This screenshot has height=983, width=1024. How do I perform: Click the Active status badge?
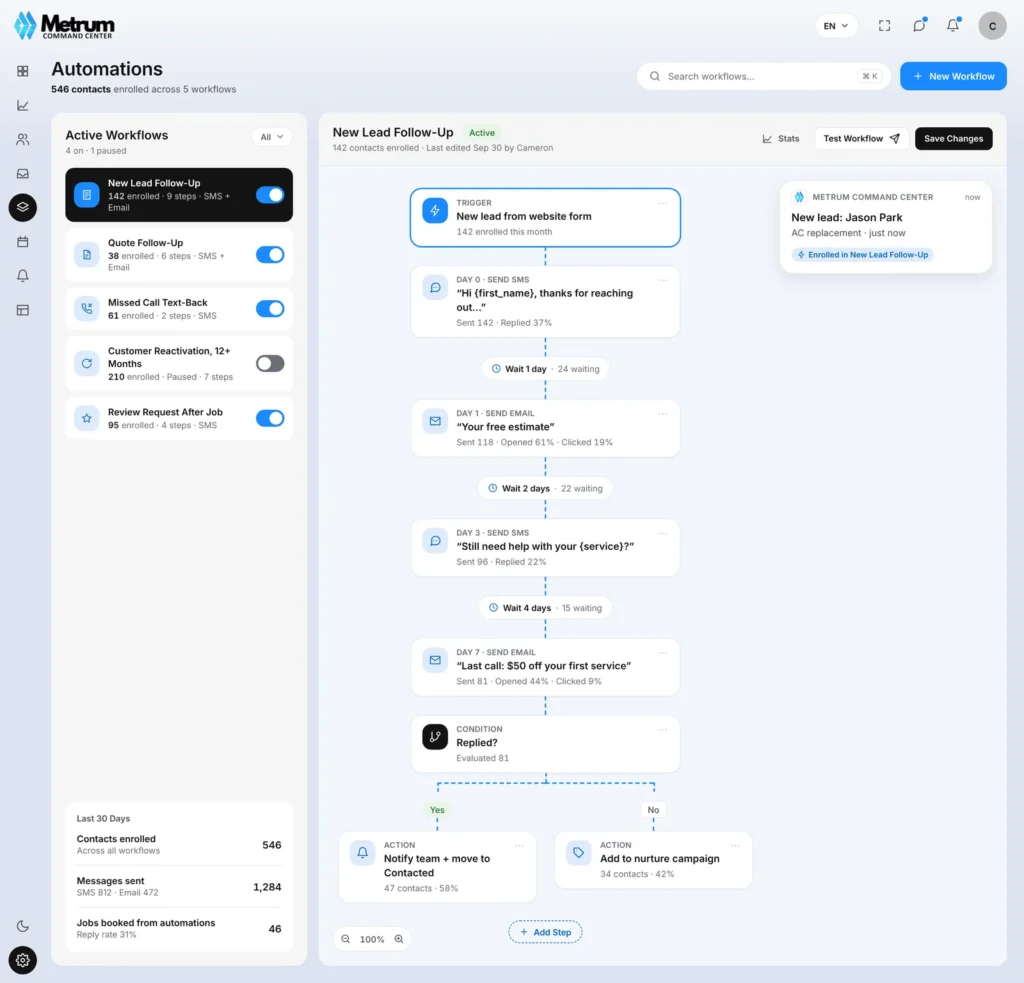coord(482,133)
